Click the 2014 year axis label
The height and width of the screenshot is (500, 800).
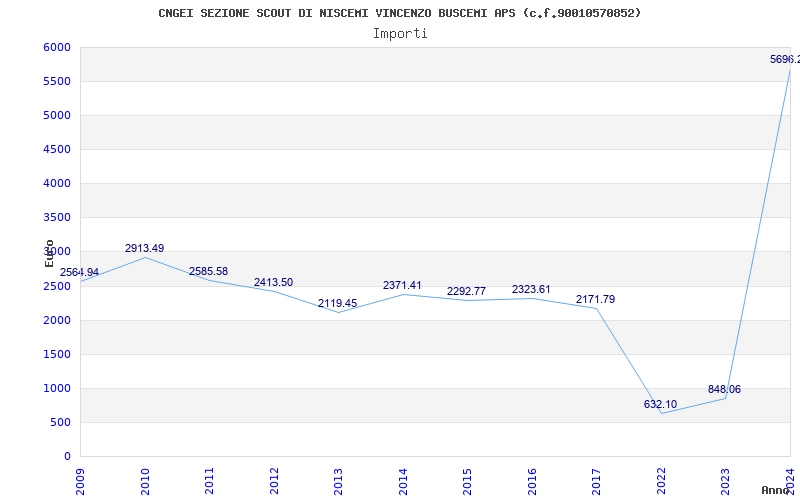(x=403, y=481)
